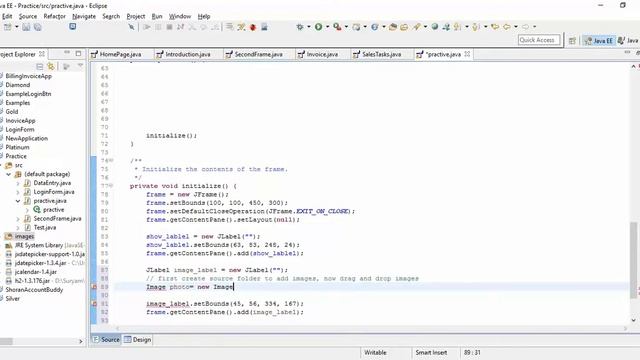
Task: Click the Web Browser globe icon
Action: 435,27
